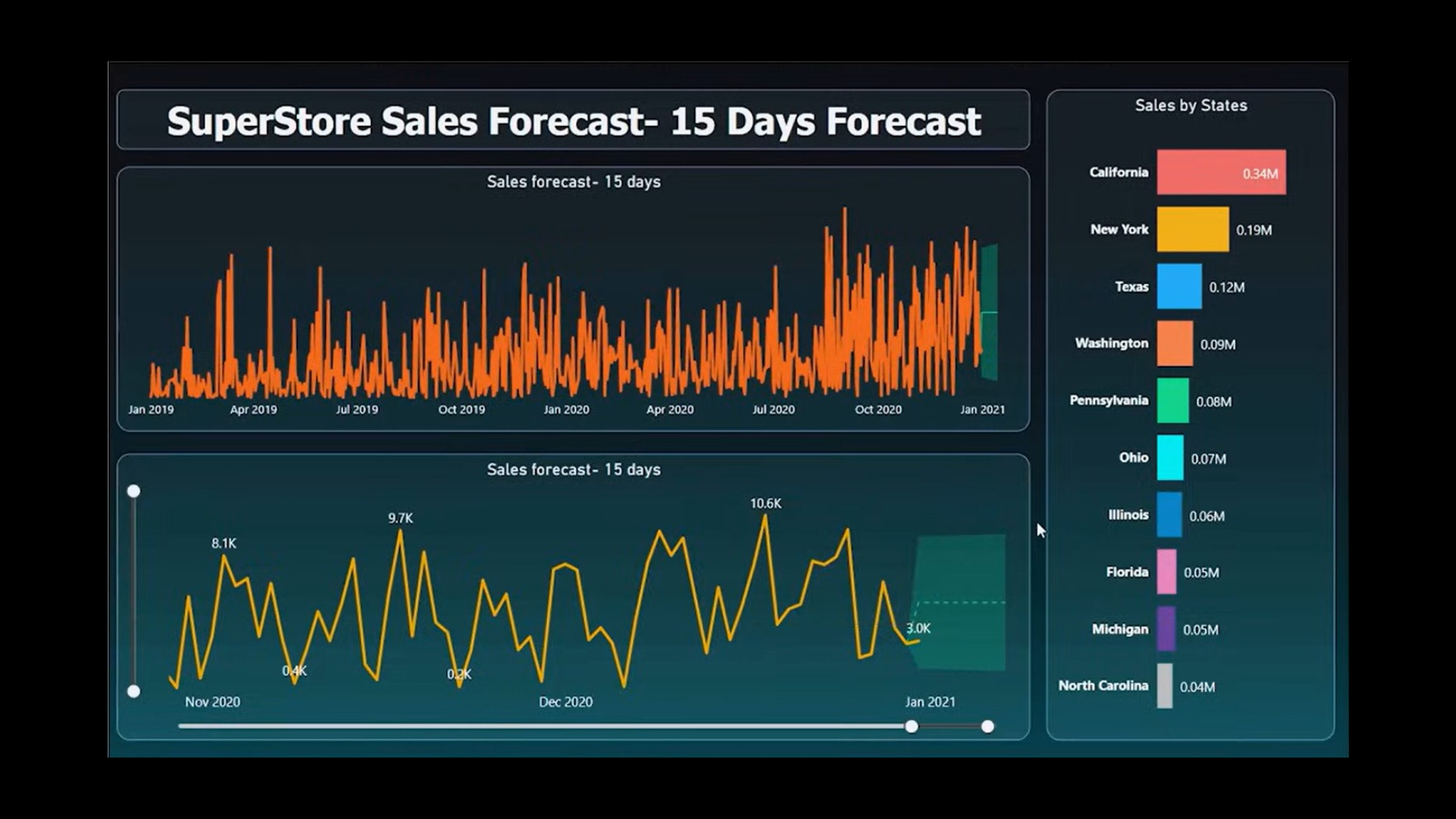This screenshot has width=1456, height=819.
Task: Click the Texas state label
Action: pyautogui.click(x=1131, y=287)
